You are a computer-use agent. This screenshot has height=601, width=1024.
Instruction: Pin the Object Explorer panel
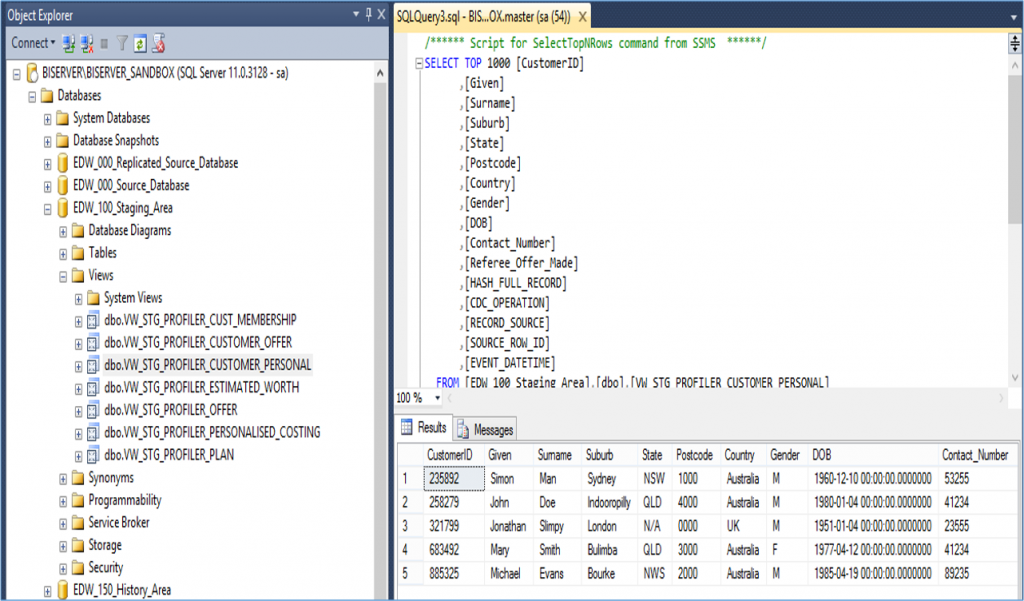368,14
